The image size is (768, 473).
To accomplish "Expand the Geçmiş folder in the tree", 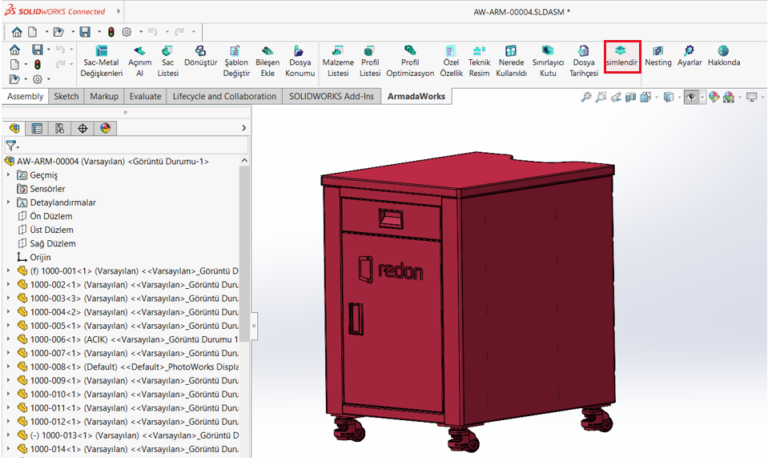I will (9, 174).
